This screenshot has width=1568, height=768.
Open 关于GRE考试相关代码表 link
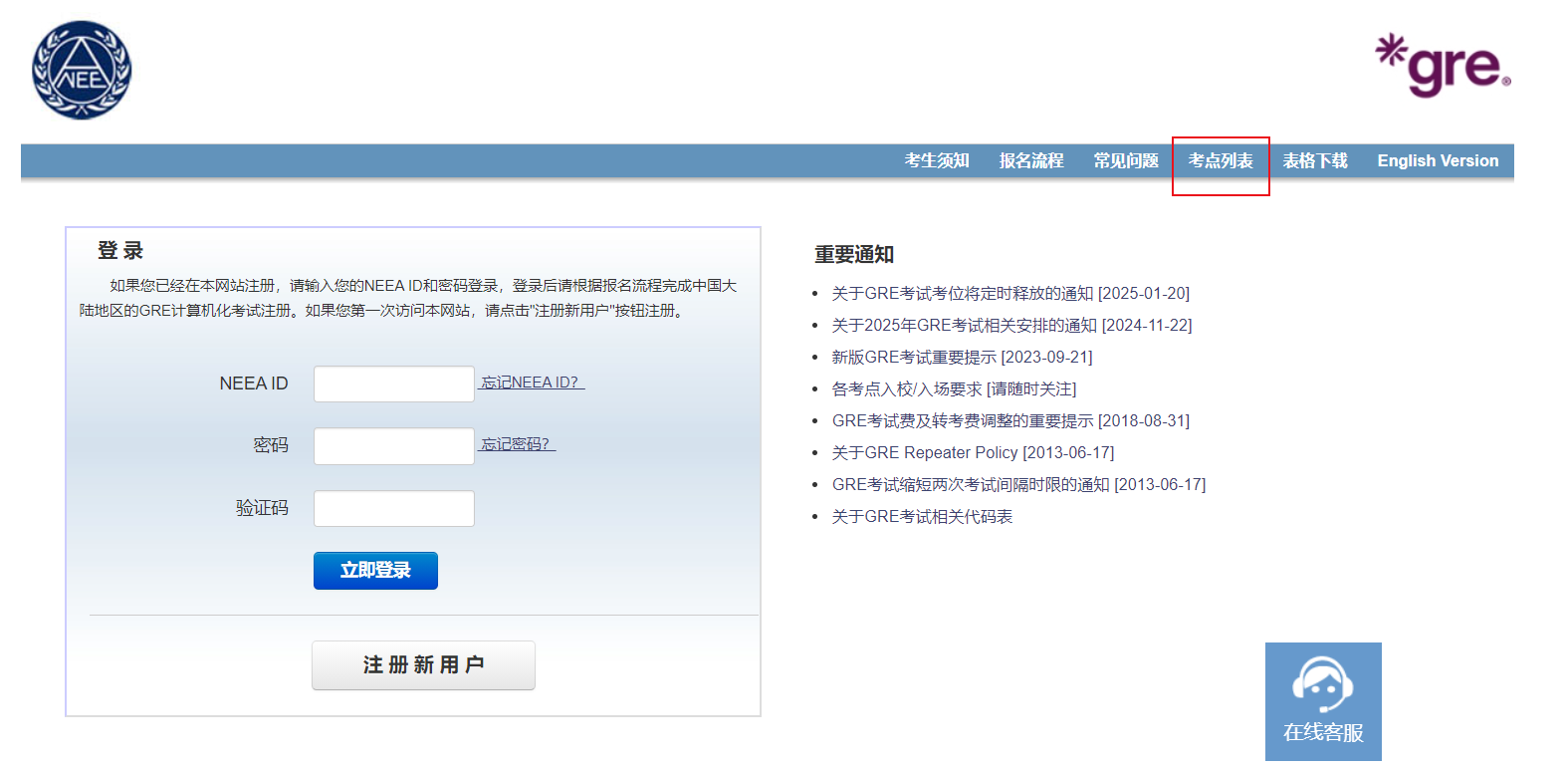point(922,516)
